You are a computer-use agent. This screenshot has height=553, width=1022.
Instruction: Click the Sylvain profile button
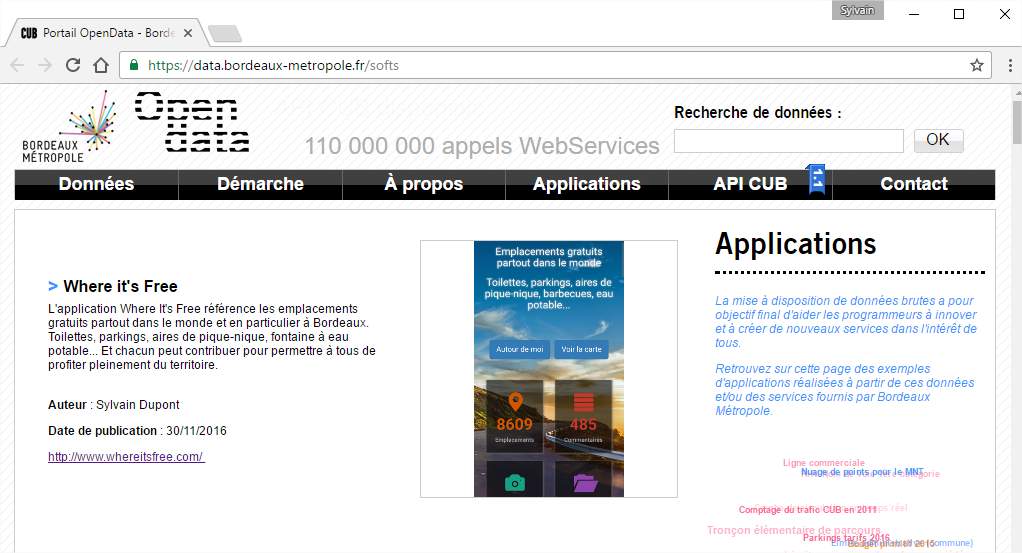coord(857,10)
